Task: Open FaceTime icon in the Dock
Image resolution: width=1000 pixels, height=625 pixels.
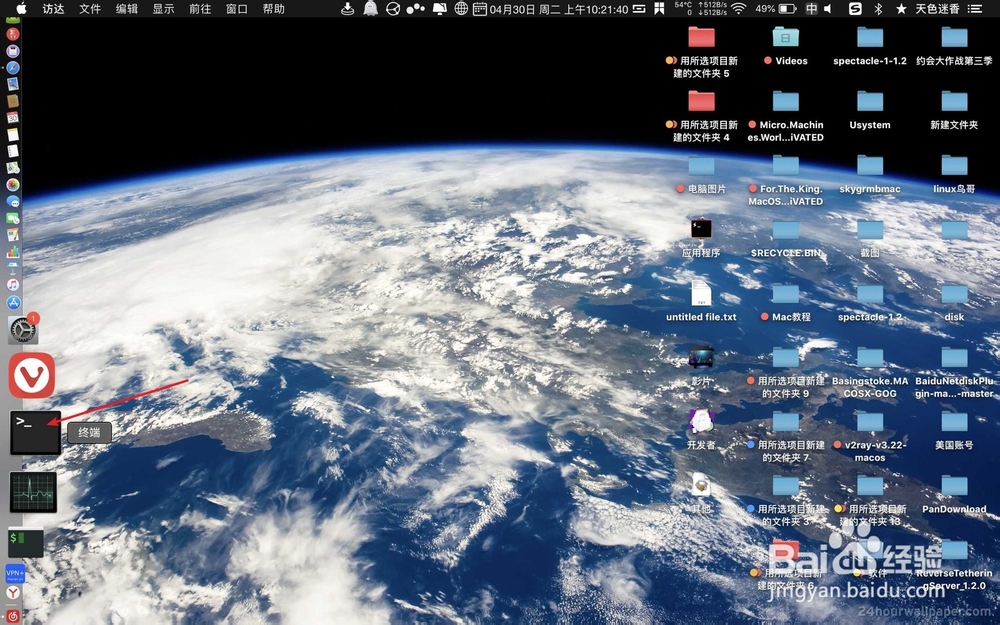Action: coord(13,218)
